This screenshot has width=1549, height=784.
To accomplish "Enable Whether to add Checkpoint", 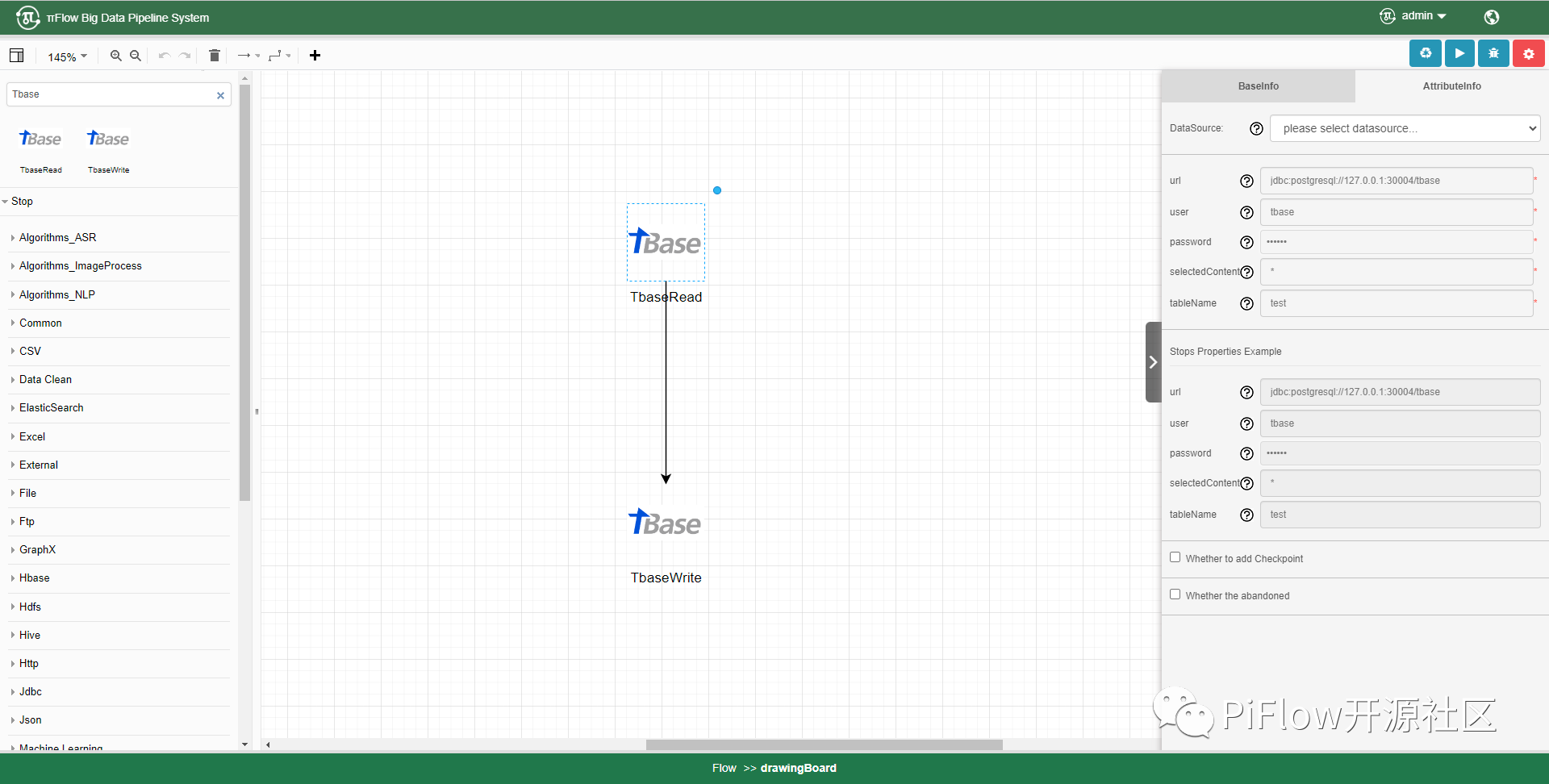I will tap(1175, 557).
